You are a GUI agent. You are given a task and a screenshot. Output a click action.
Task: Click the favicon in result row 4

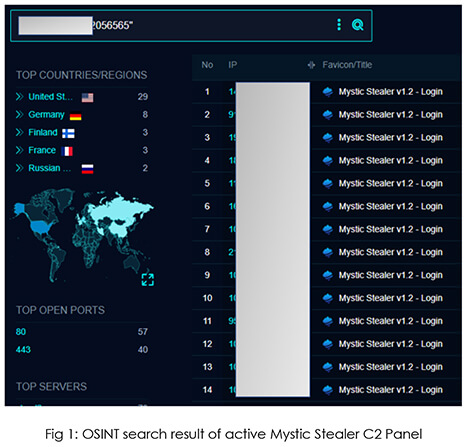pyautogui.click(x=328, y=161)
